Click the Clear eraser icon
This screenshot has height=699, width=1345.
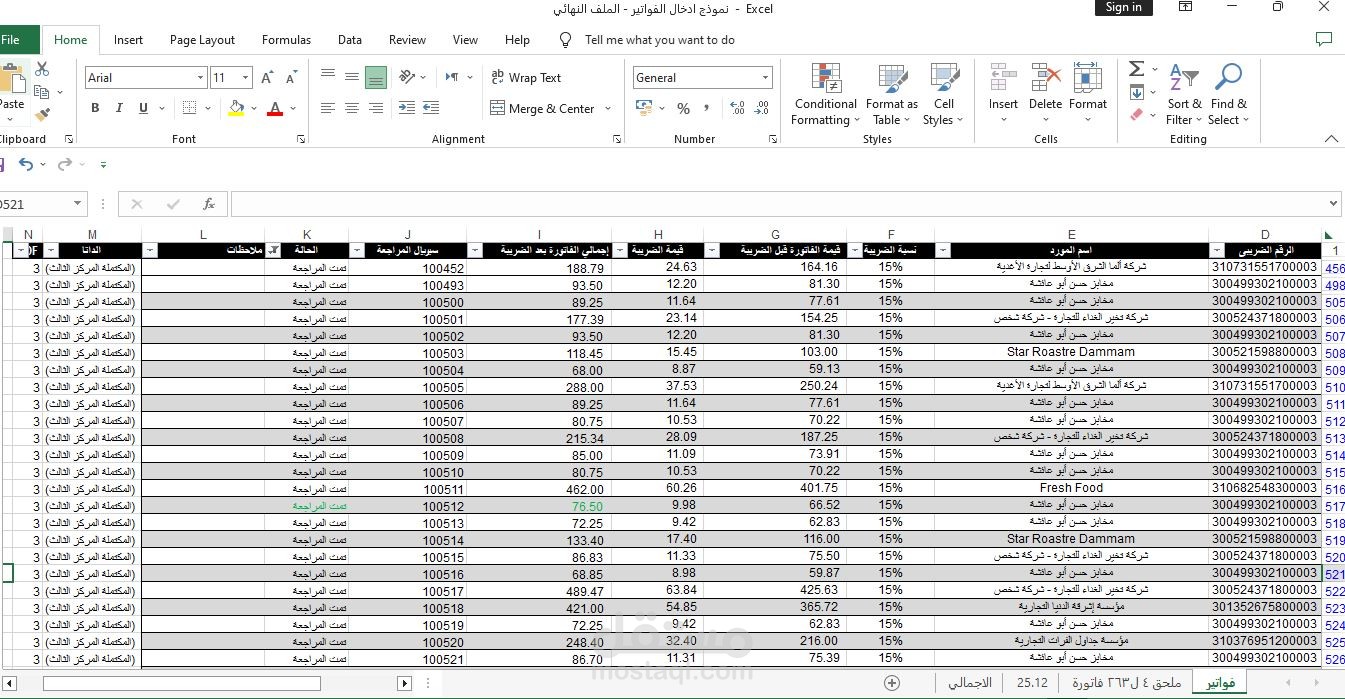1137,115
